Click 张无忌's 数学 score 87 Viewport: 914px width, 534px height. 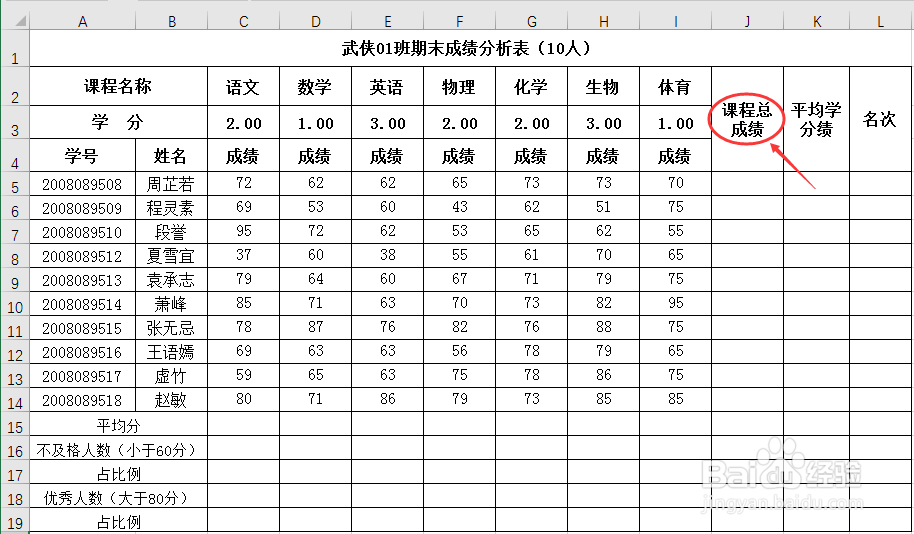[x=315, y=327]
